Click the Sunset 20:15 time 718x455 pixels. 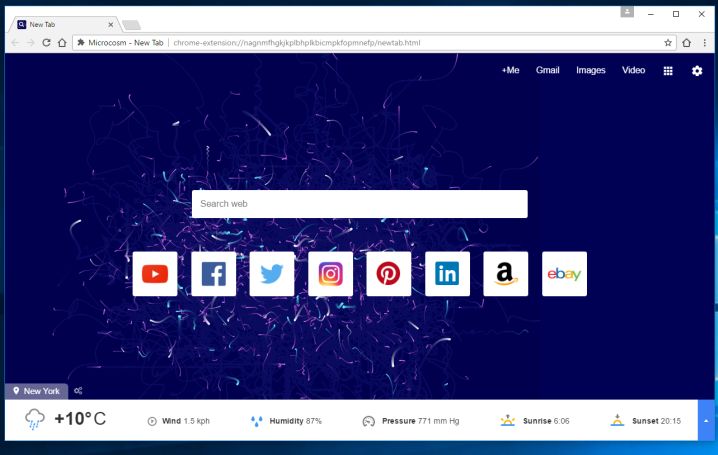(656, 421)
